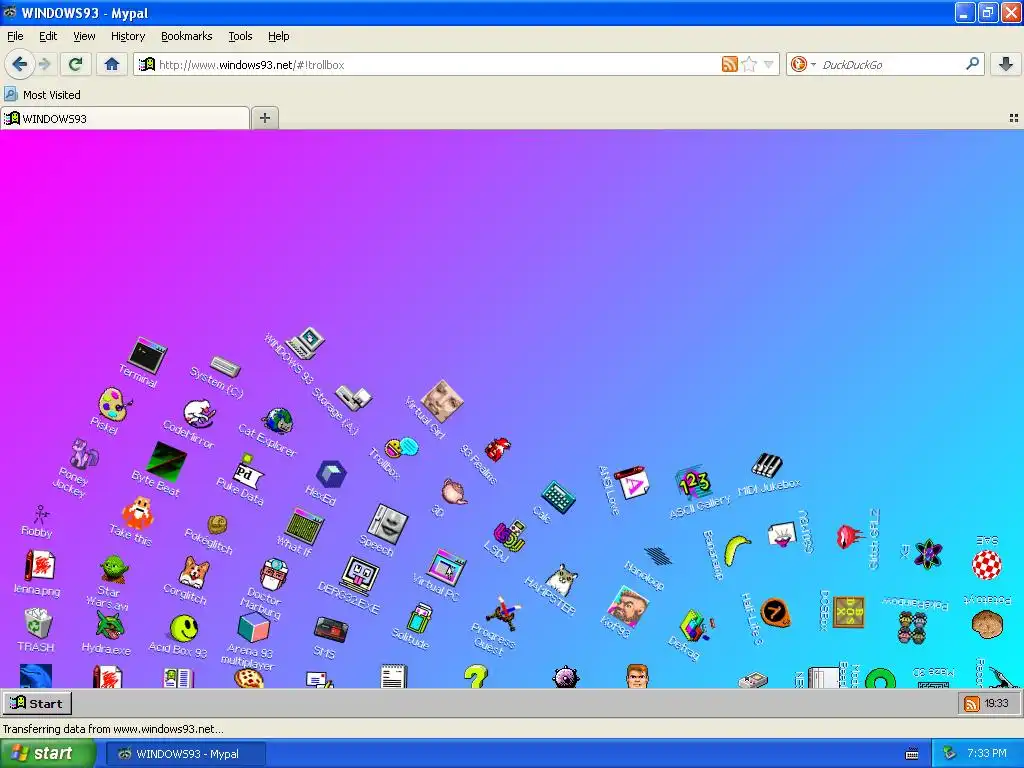Viewport: 1024px width, 768px height.
Task: Open the TRASH recycle bin
Action: click(38, 623)
